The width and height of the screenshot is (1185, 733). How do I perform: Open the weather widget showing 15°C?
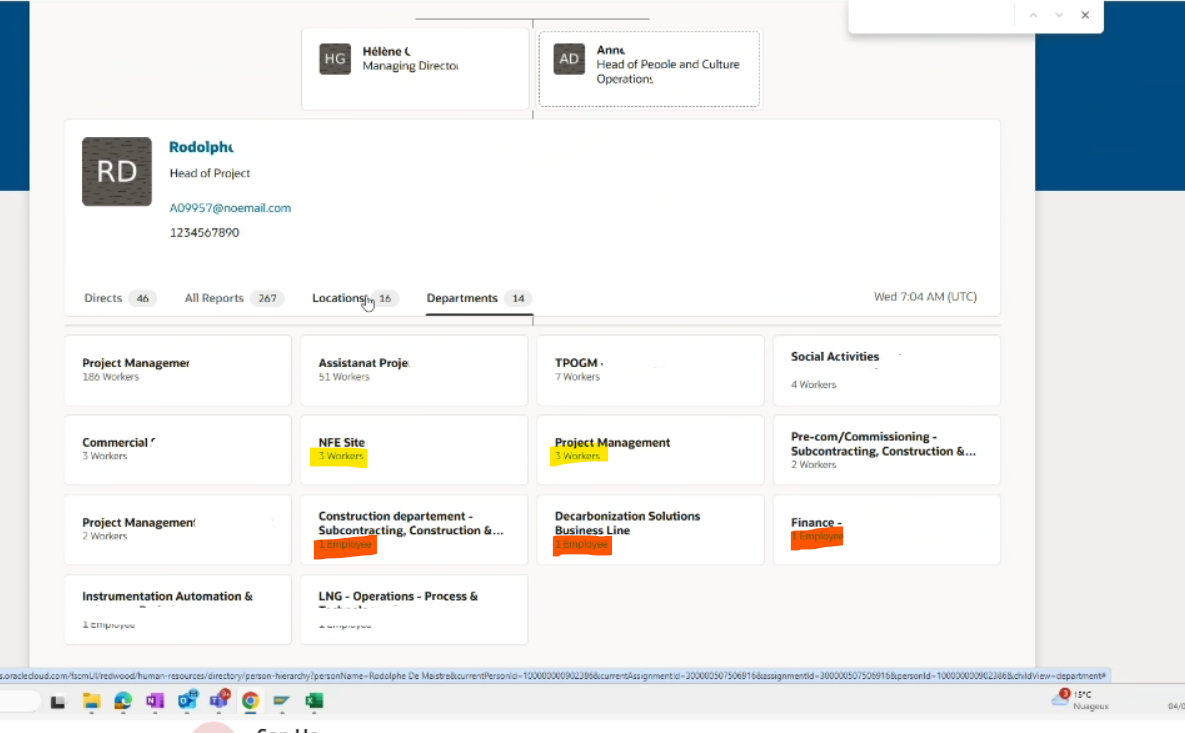[1078, 701]
